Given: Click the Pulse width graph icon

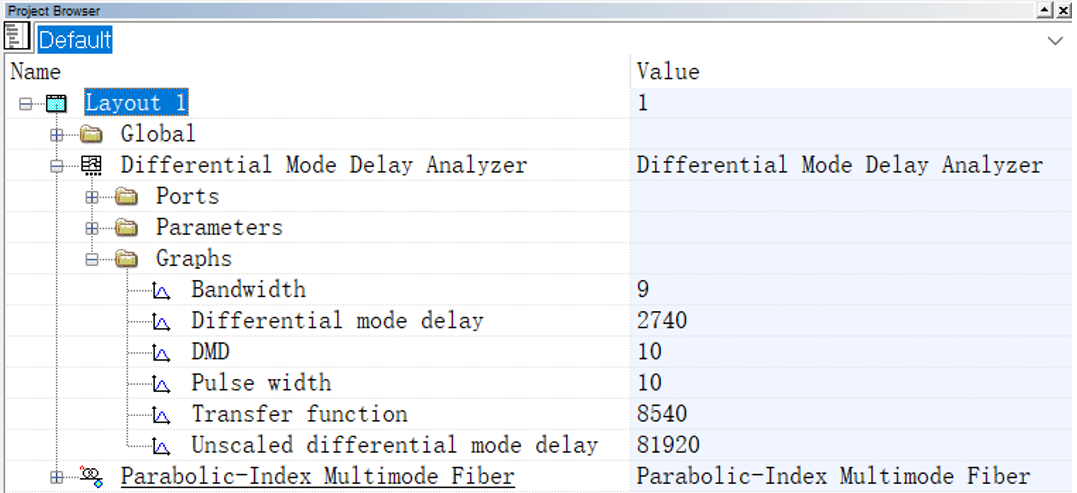Looking at the screenshot, I should pyautogui.click(x=162, y=384).
